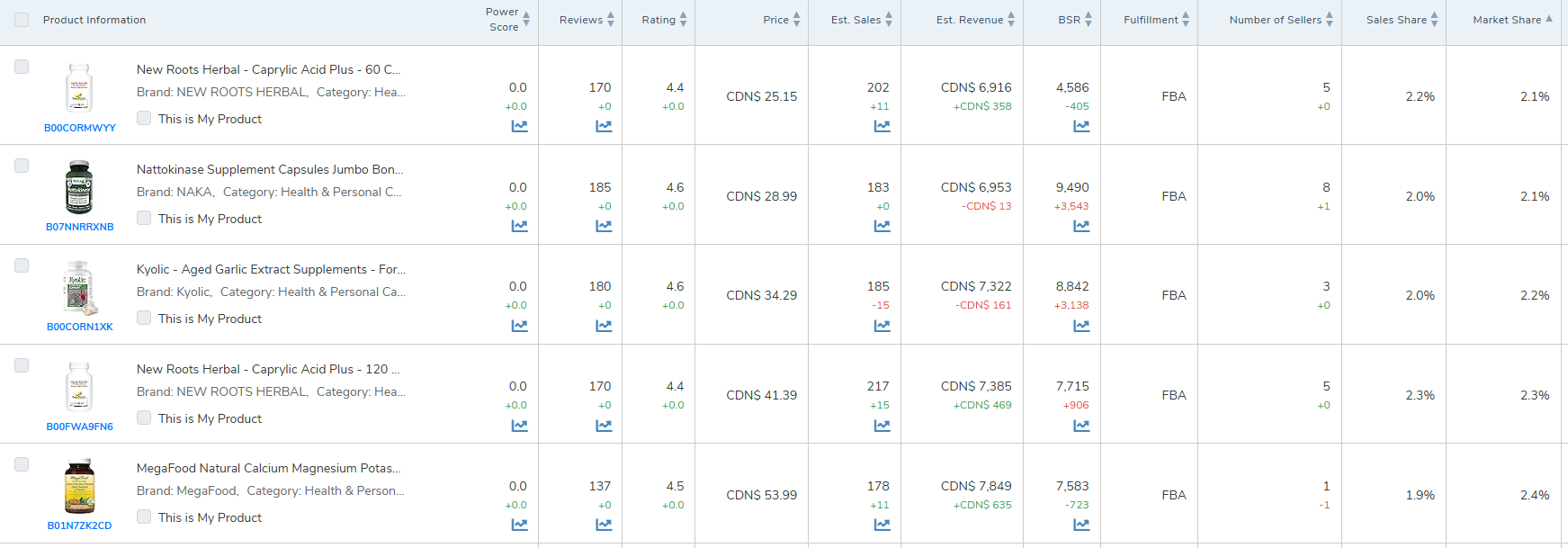Sort by Market Share column

(1511, 20)
